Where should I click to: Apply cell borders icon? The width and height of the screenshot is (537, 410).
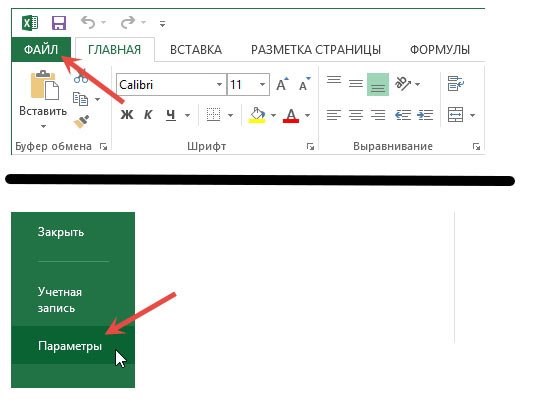213,115
